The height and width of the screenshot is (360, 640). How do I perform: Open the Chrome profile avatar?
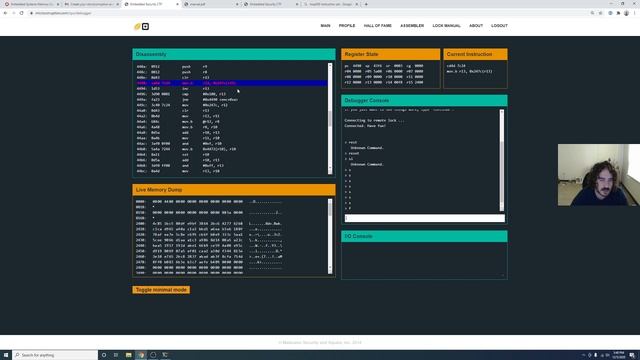pyautogui.click(x=626, y=13)
